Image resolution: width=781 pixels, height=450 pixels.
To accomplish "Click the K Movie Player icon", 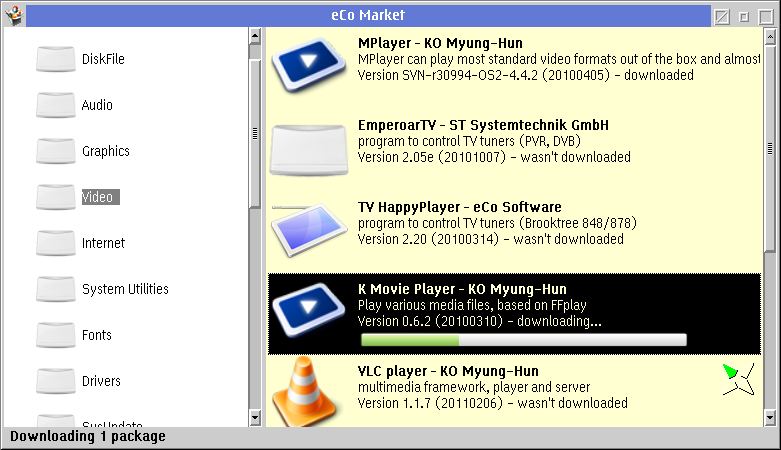I will click(x=309, y=310).
